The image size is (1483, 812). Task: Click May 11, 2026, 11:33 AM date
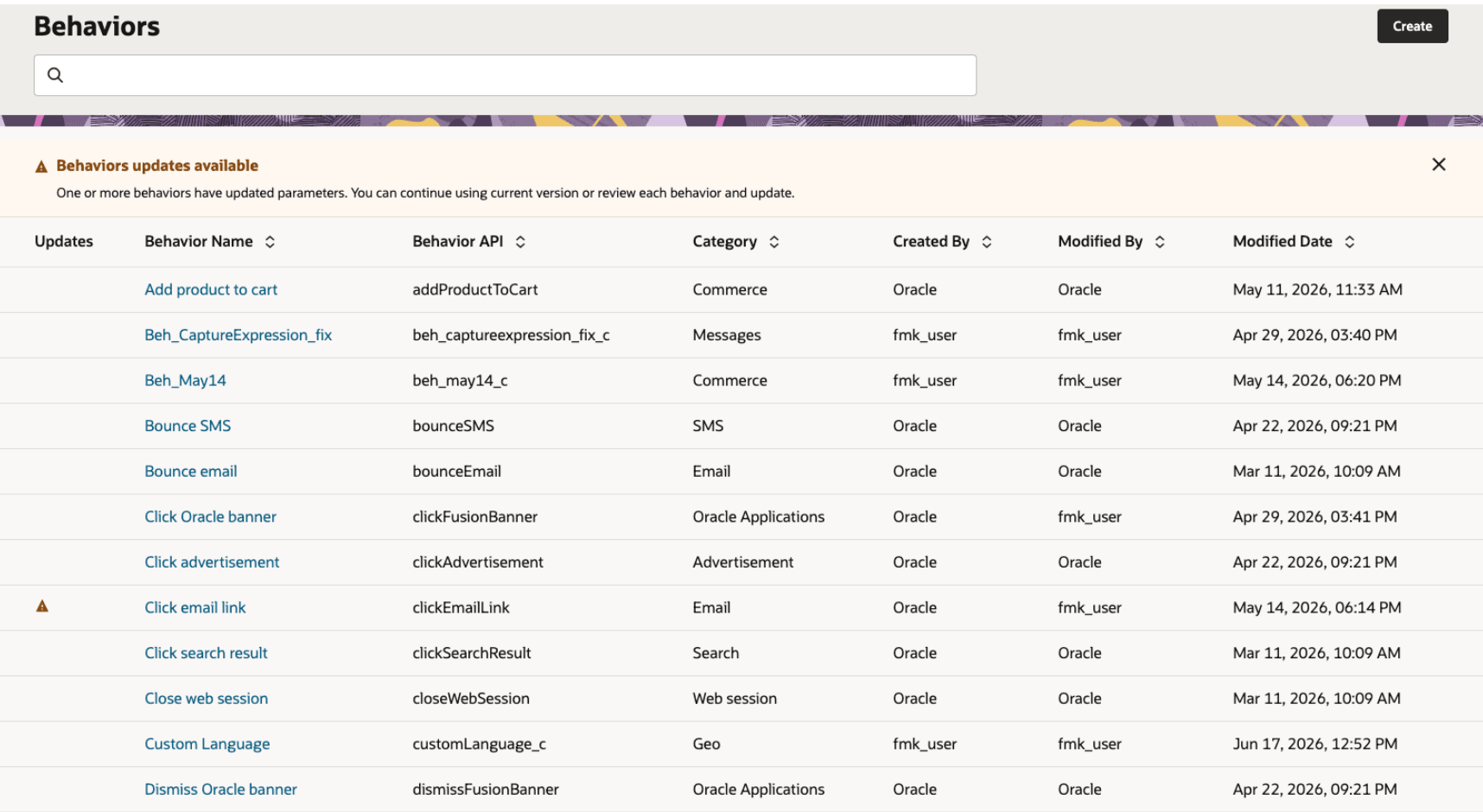[1318, 289]
